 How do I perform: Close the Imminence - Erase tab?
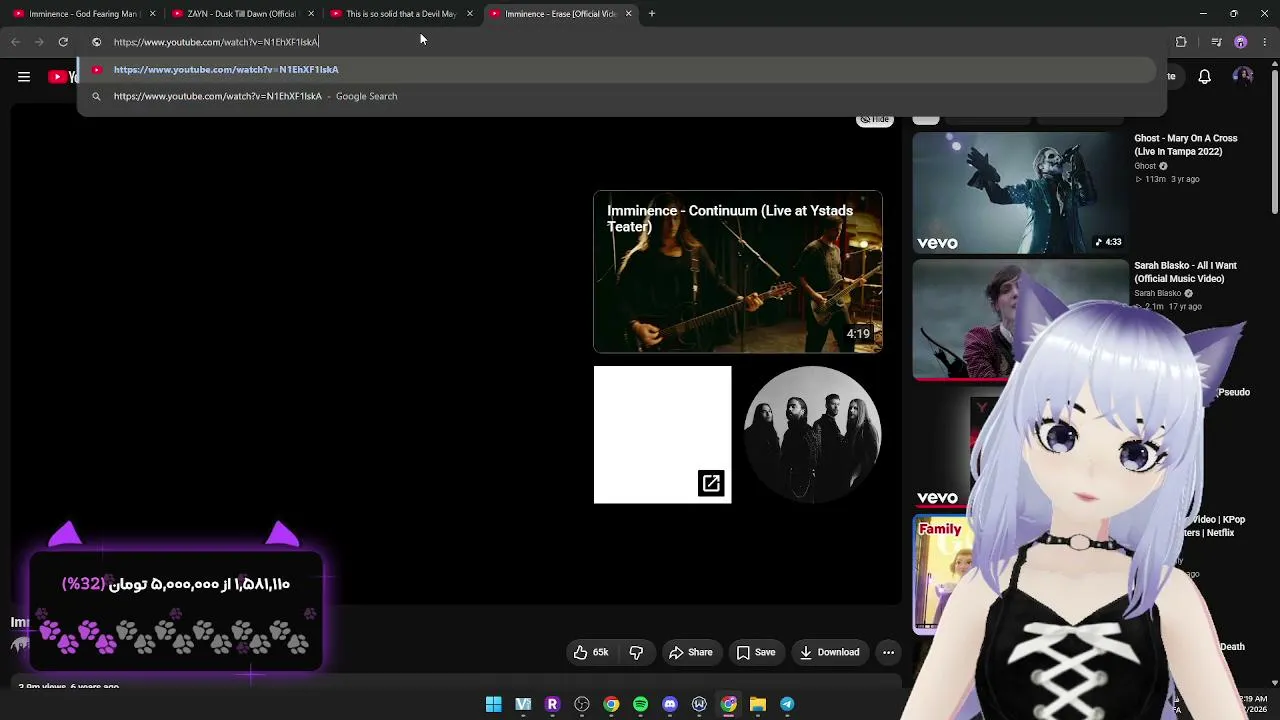point(628,14)
